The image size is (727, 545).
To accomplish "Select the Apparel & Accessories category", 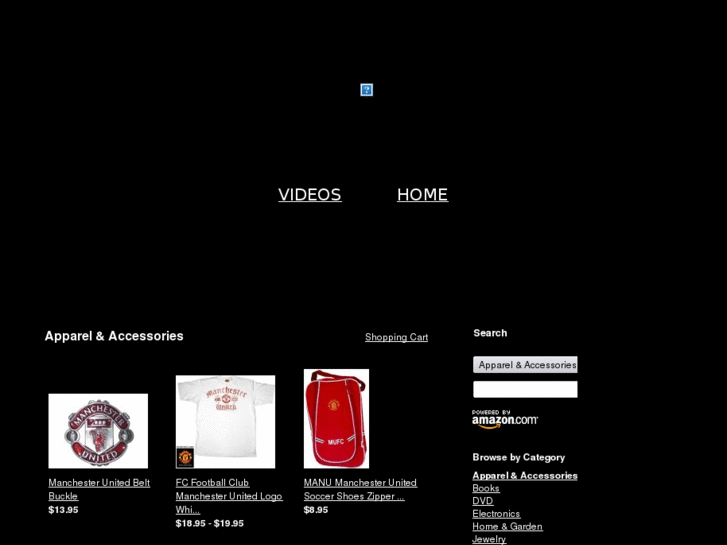I will pyautogui.click(x=525, y=475).
